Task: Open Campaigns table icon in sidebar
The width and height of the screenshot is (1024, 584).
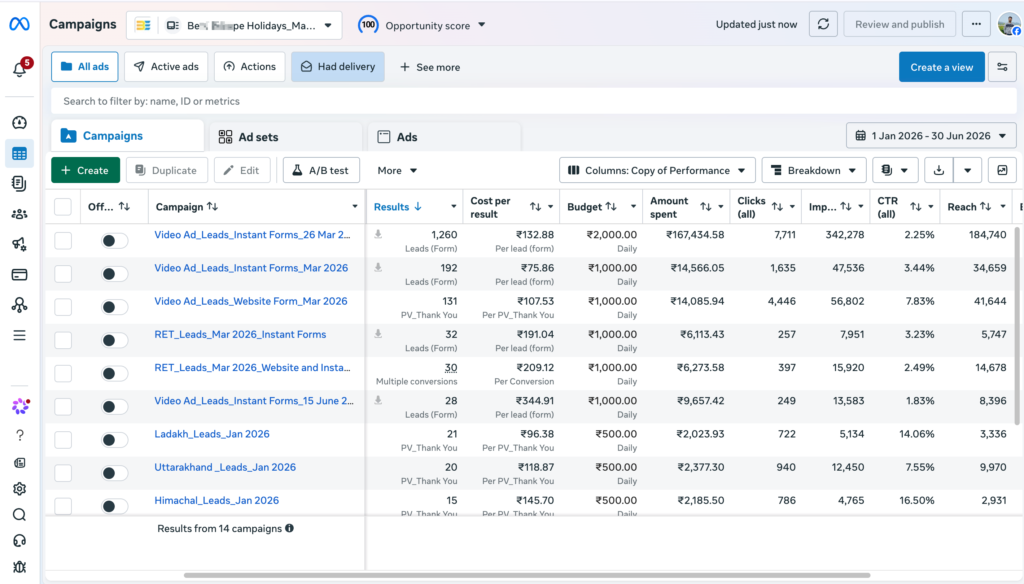Action: [20, 154]
